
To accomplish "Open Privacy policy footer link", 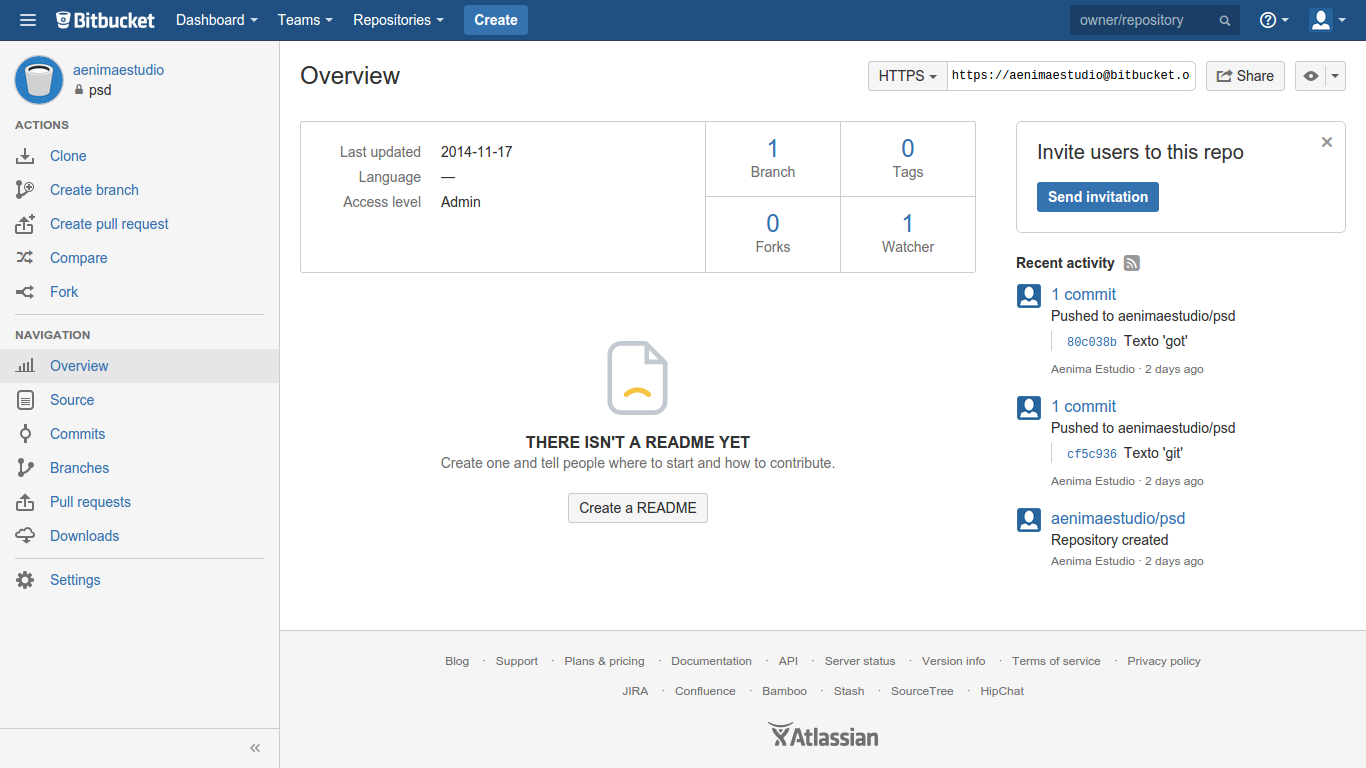I will pos(1164,661).
